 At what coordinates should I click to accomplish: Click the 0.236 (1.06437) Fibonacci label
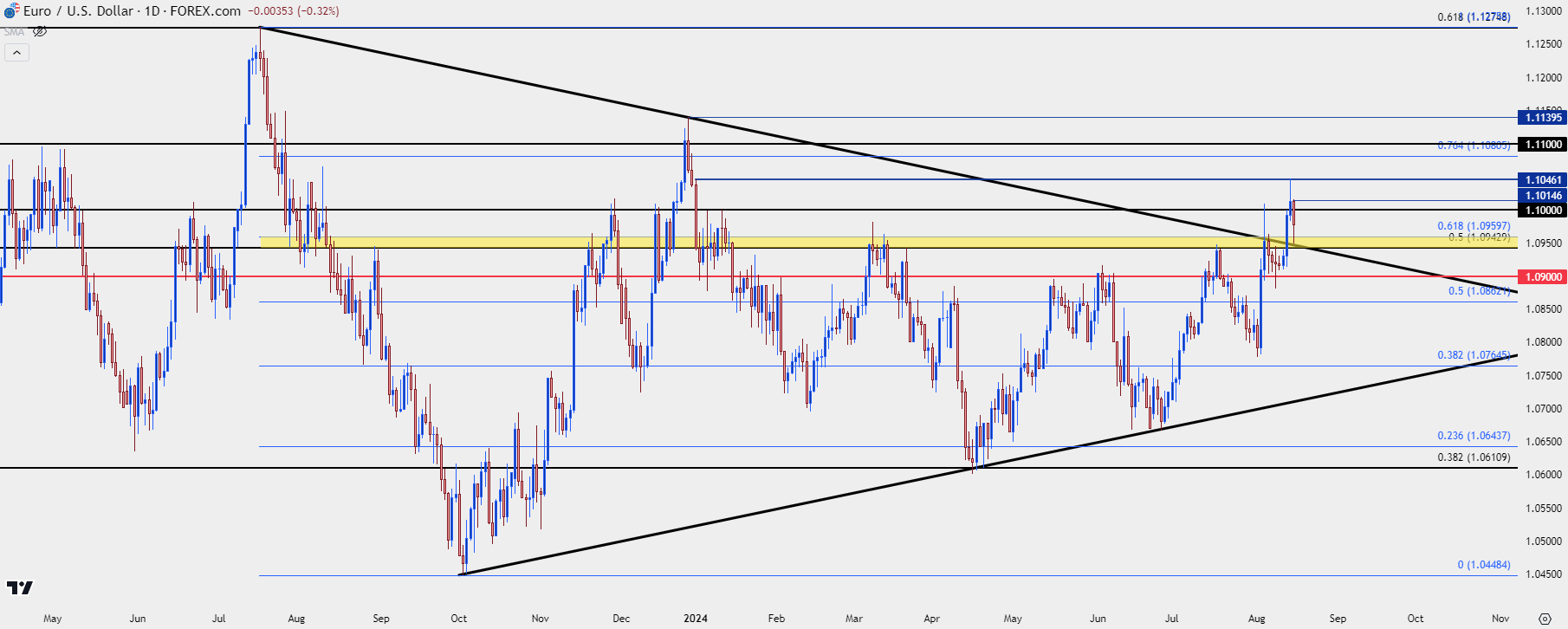click(x=1474, y=436)
